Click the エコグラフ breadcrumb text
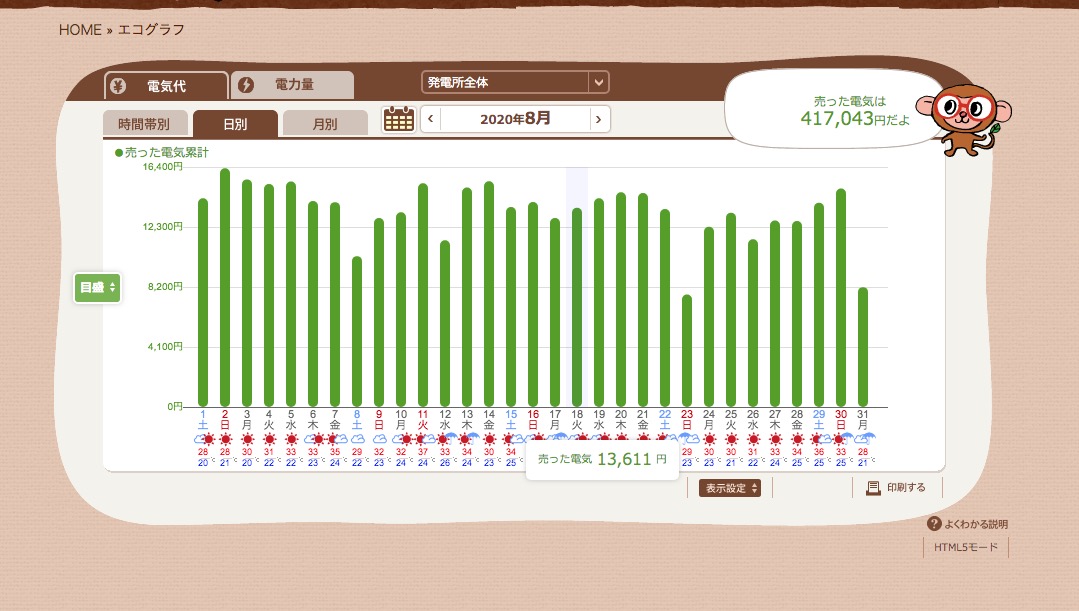The width and height of the screenshot is (1079, 611). coord(151,30)
